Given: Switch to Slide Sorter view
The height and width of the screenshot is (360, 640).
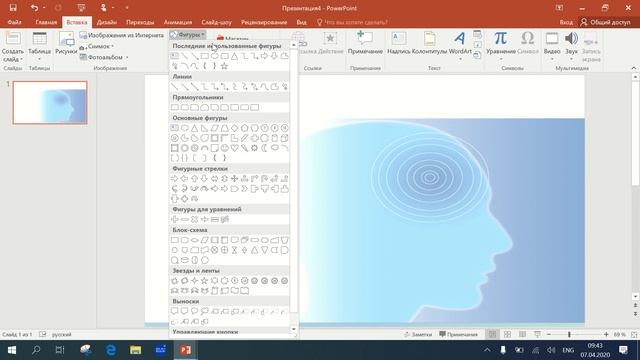Looking at the screenshot, I should 507,334.
